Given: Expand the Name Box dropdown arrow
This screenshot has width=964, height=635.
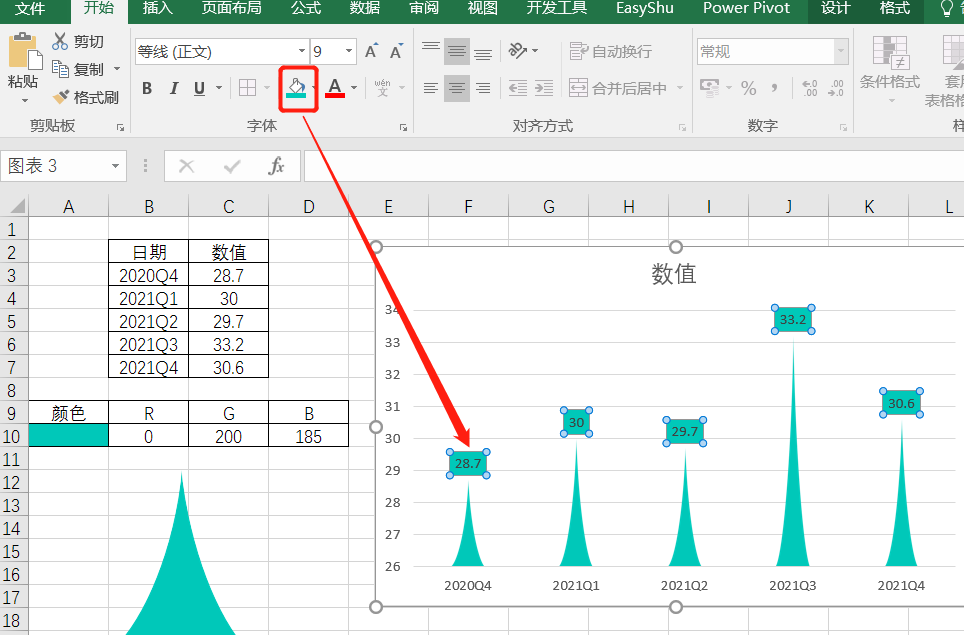Looking at the screenshot, I should click(115, 166).
